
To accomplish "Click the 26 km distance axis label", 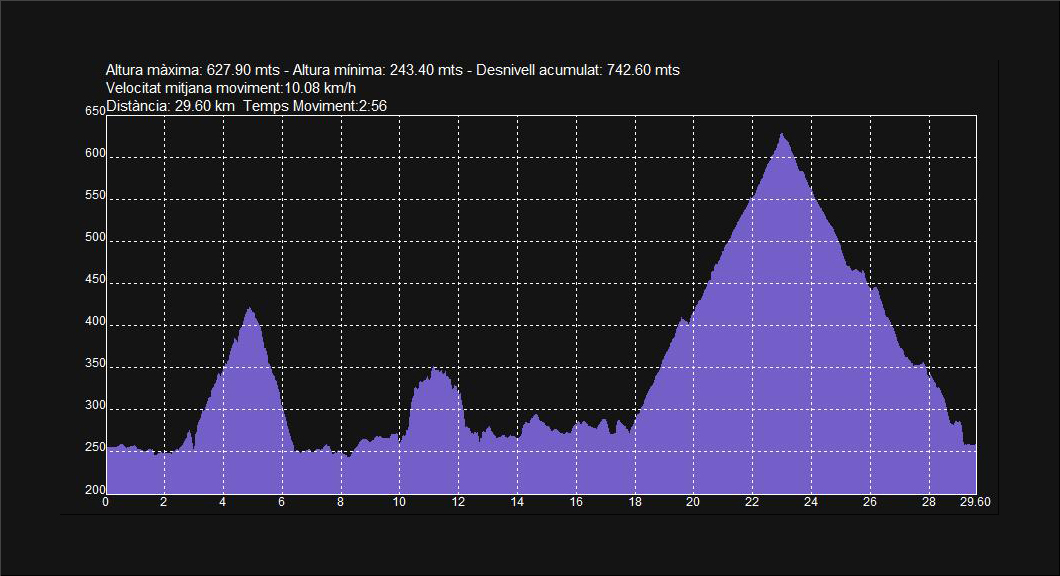I will click(869, 502).
